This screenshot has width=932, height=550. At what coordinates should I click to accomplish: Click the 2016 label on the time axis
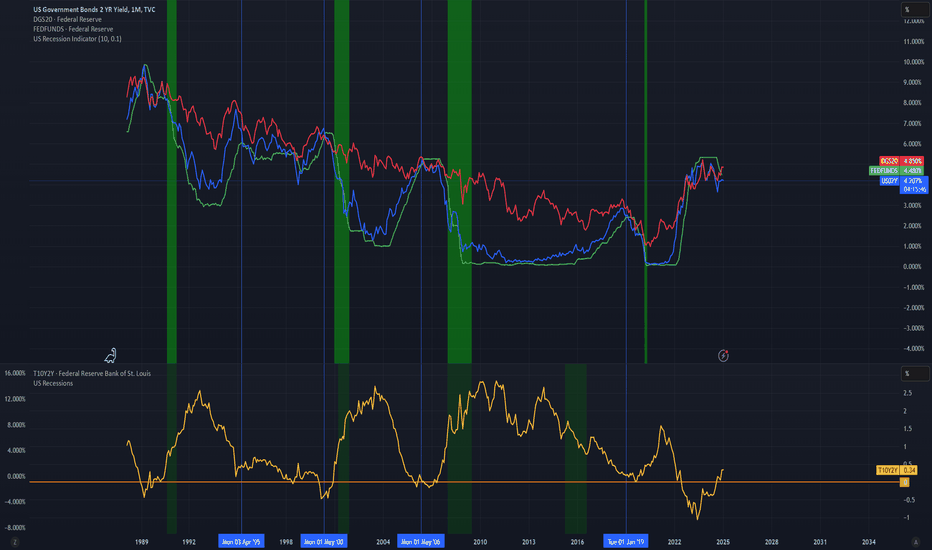coord(577,542)
